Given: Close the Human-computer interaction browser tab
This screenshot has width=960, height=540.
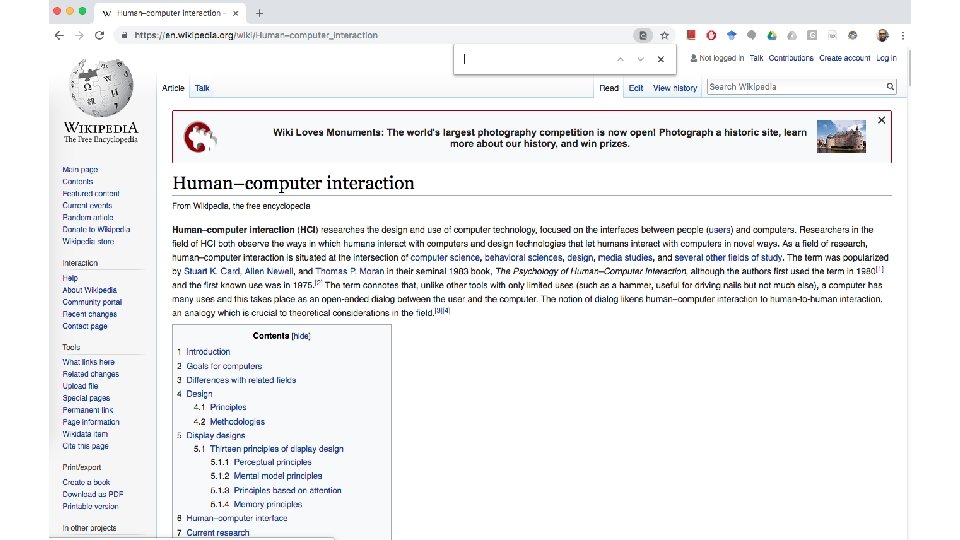Looking at the screenshot, I should click(236, 13).
